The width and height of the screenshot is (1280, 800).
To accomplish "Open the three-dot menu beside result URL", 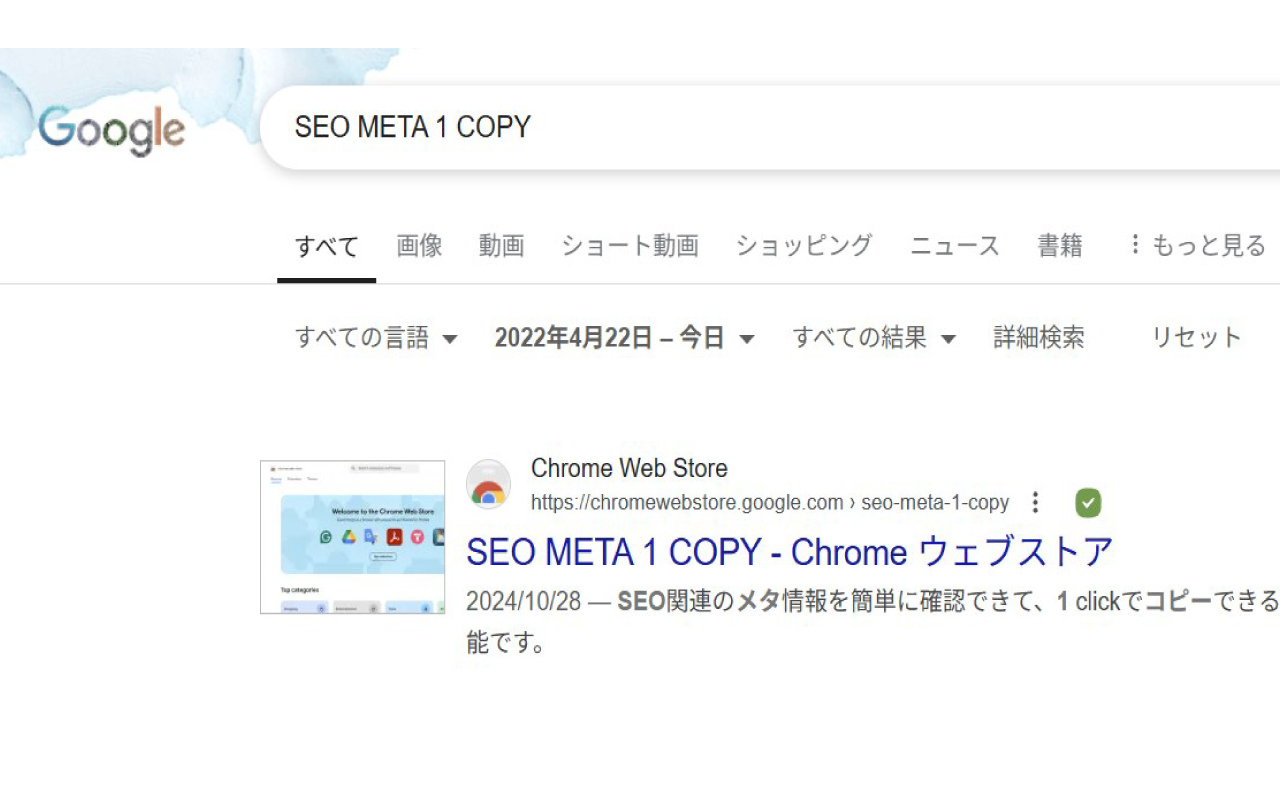I will pyautogui.click(x=1036, y=502).
